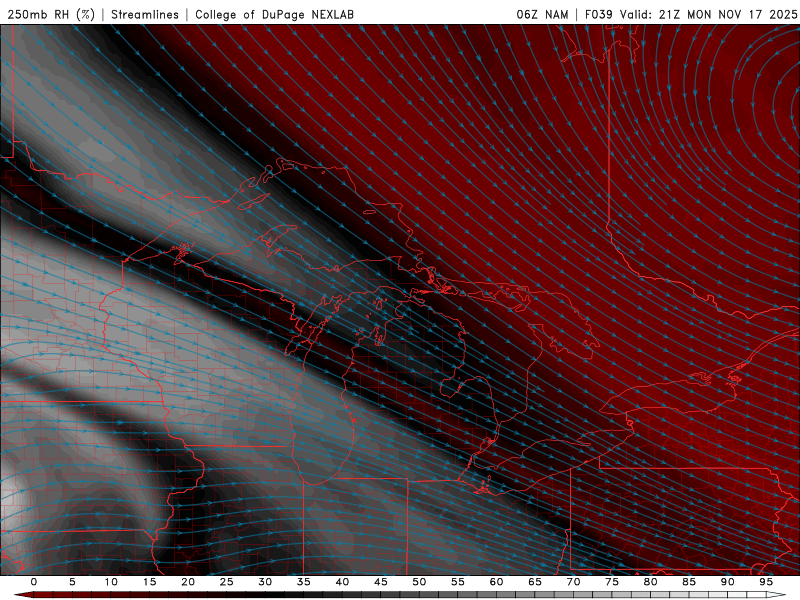
Task: Click the 20 label on the color scale
Action: tap(188, 582)
